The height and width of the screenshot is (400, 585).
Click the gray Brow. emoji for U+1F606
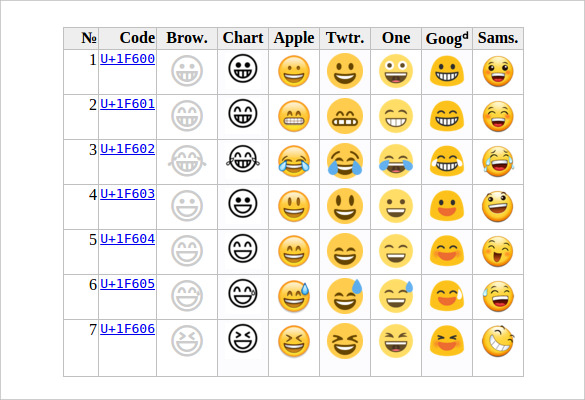187,341
